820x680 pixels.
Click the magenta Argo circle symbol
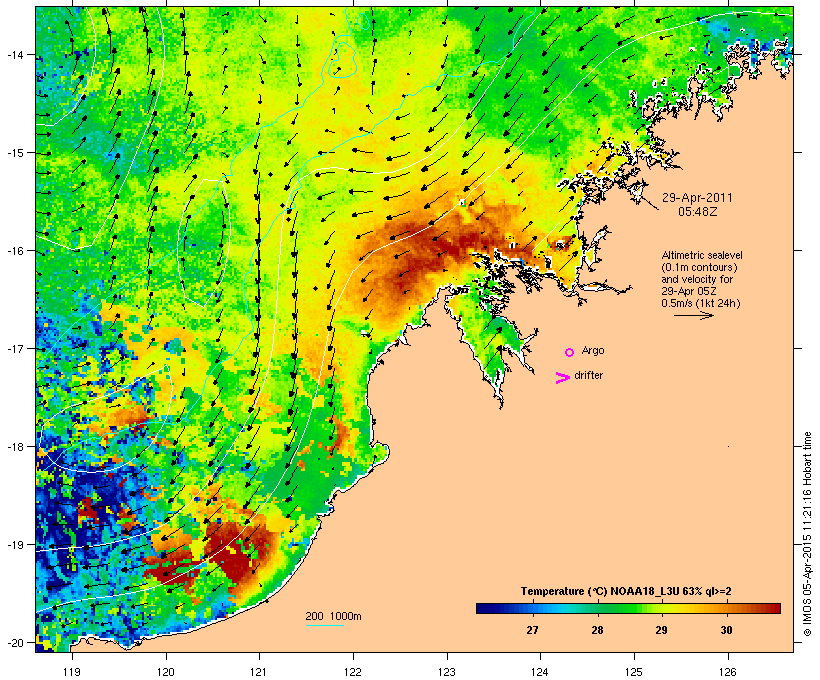tap(570, 352)
